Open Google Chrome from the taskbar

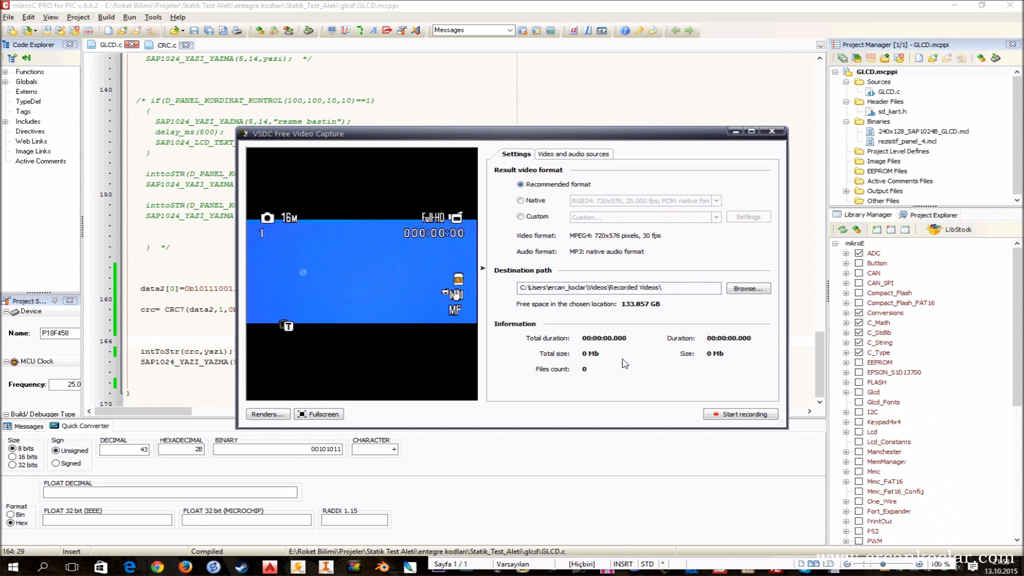pos(157,566)
